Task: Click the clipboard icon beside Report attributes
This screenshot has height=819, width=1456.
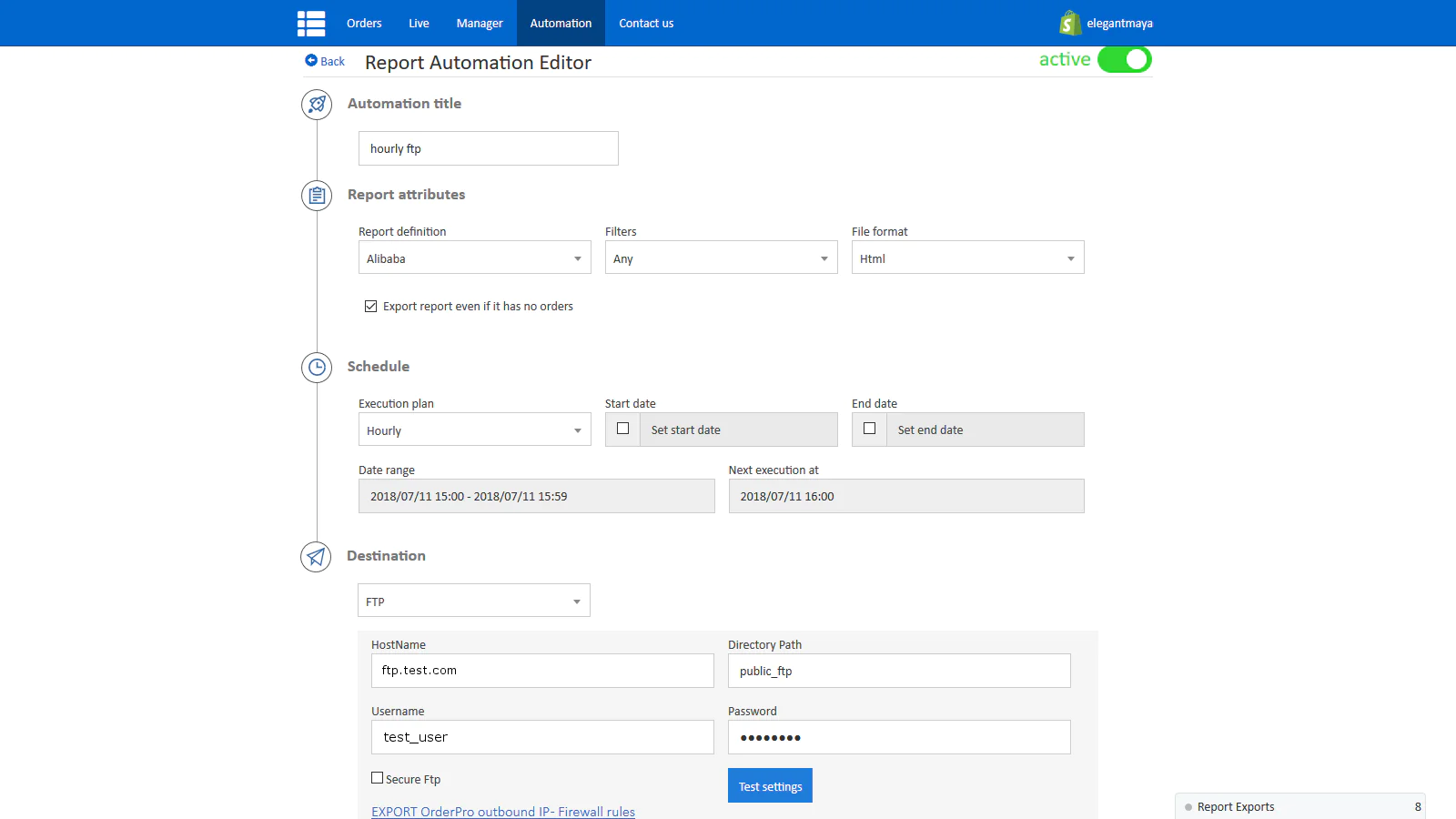Action: 317,196
